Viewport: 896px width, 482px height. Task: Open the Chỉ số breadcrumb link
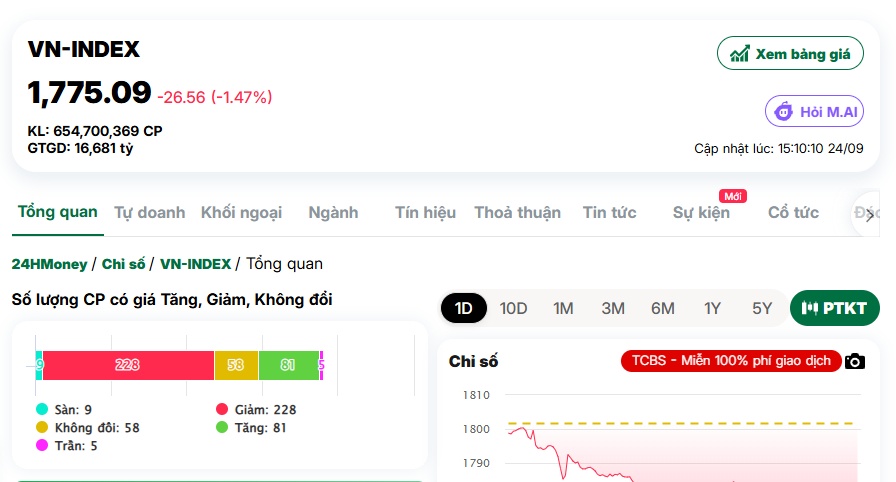click(123, 264)
